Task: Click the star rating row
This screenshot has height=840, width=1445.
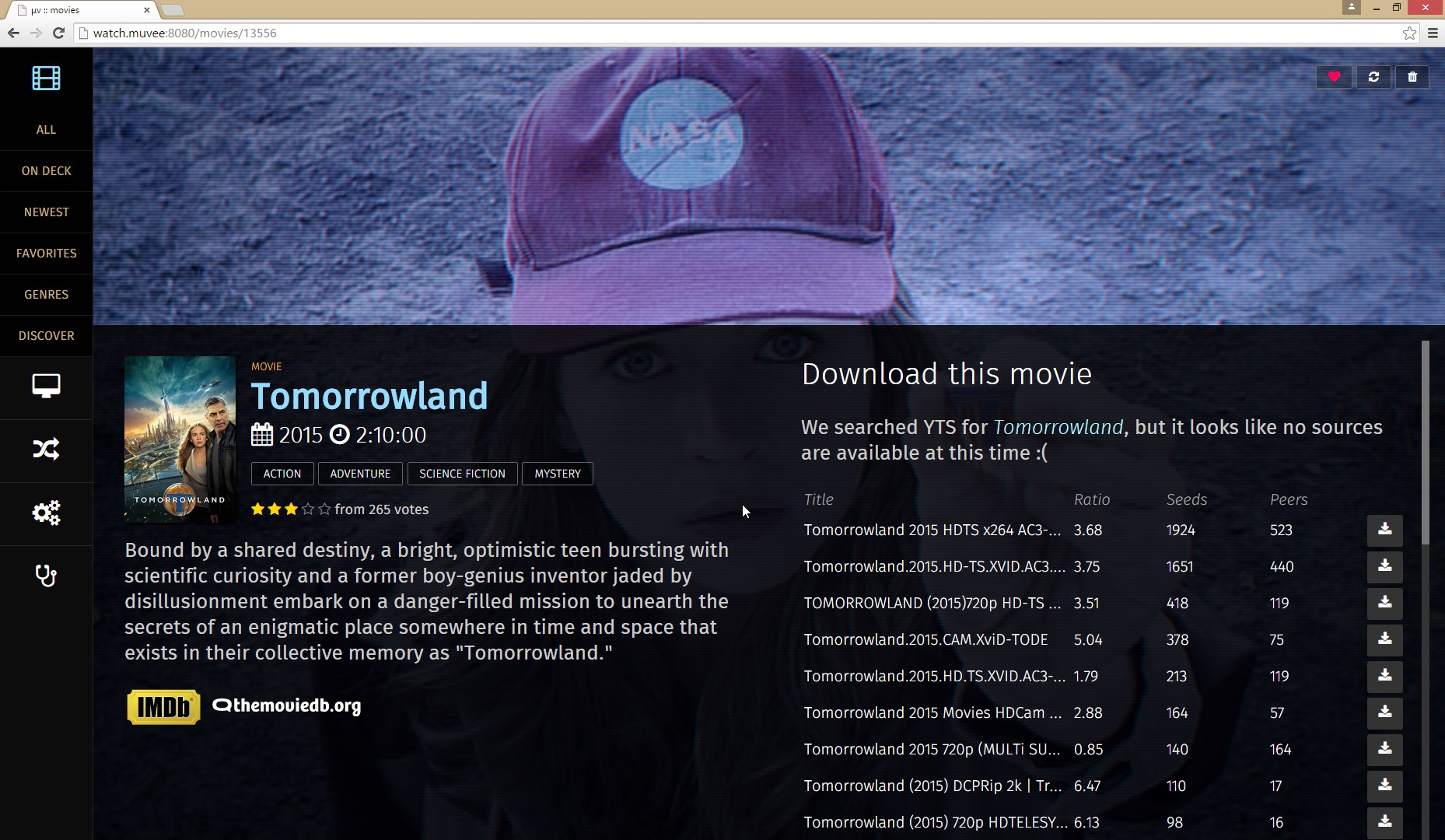Action: point(291,509)
